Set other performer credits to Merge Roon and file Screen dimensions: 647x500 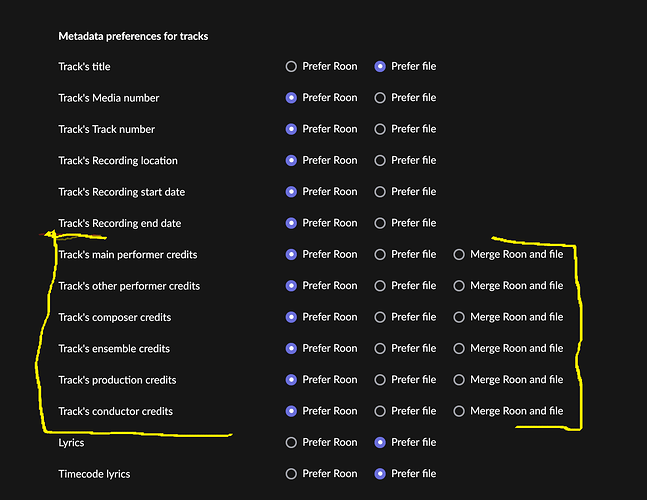pyautogui.click(x=459, y=286)
